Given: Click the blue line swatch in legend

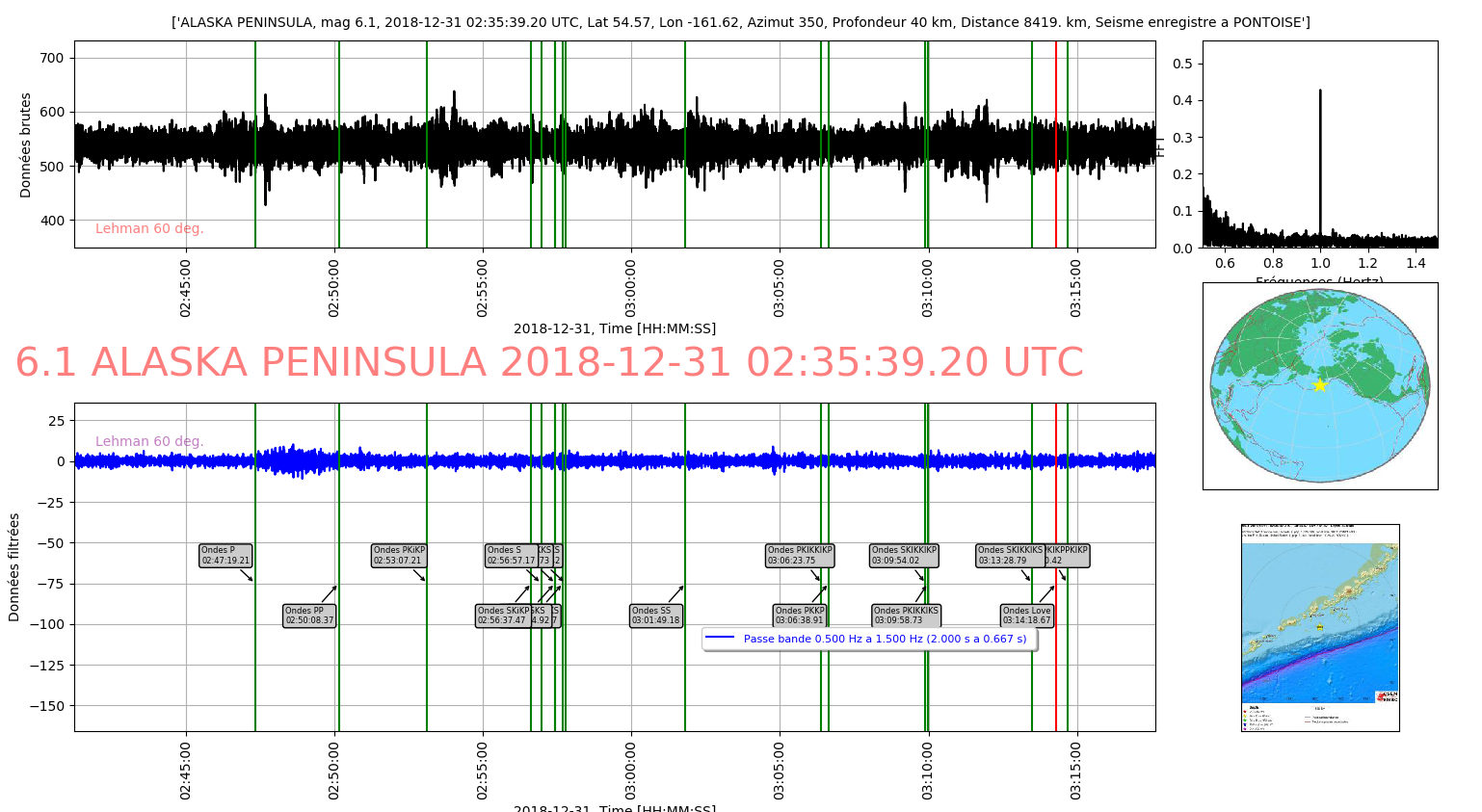Looking at the screenshot, I should (720, 639).
